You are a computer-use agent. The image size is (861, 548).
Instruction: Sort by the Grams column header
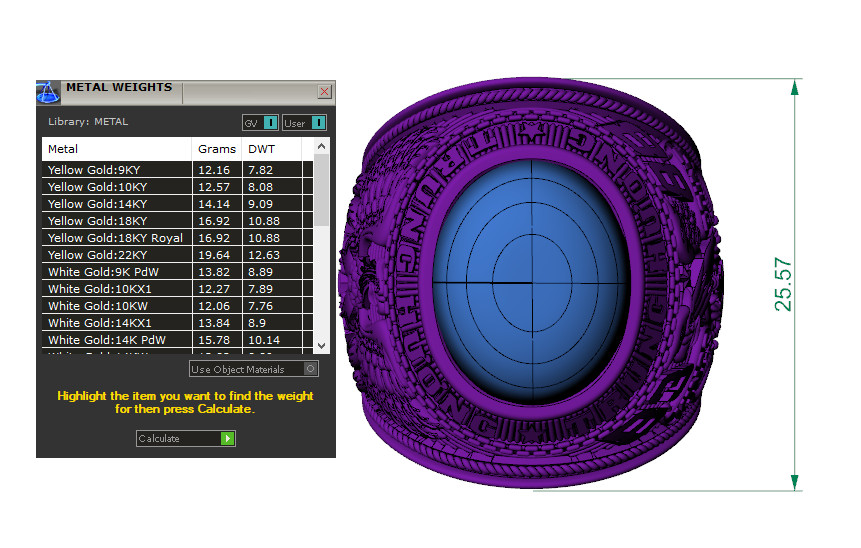[x=217, y=149]
